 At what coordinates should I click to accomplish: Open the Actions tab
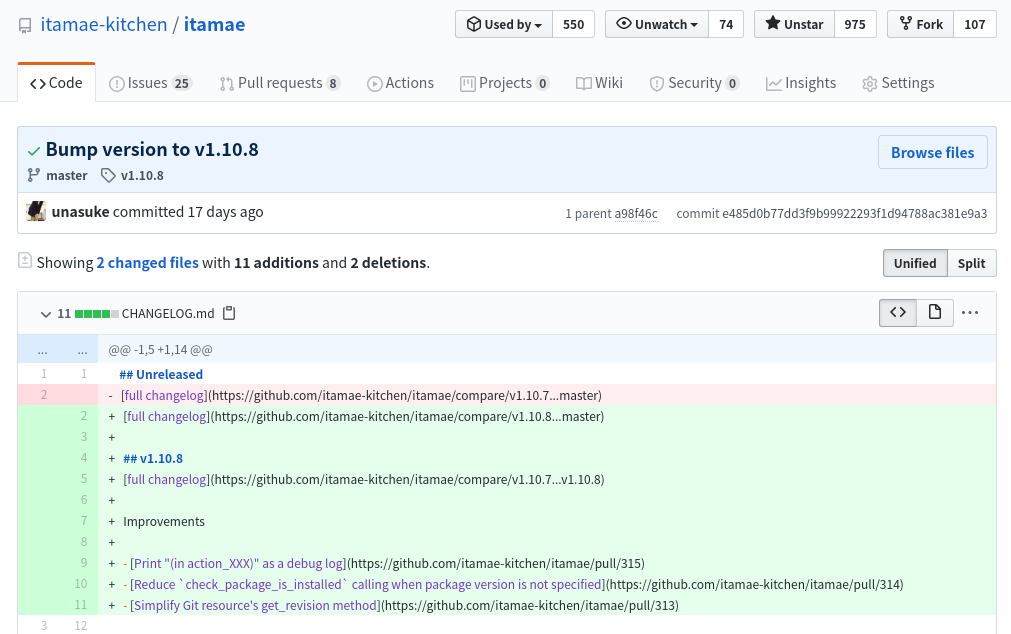[400, 83]
